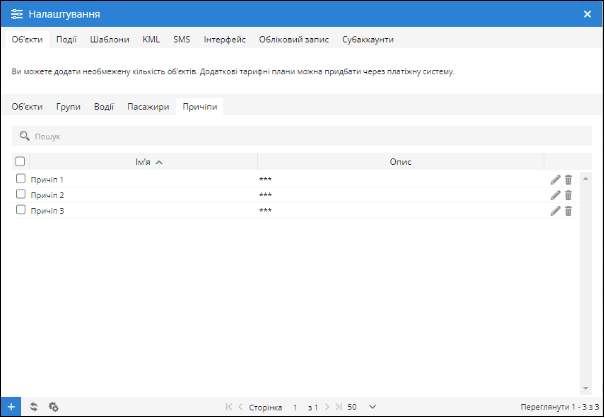This screenshot has height=418, width=605.
Task: Check the box for Причіп 1
Action: click(x=21, y=178)
